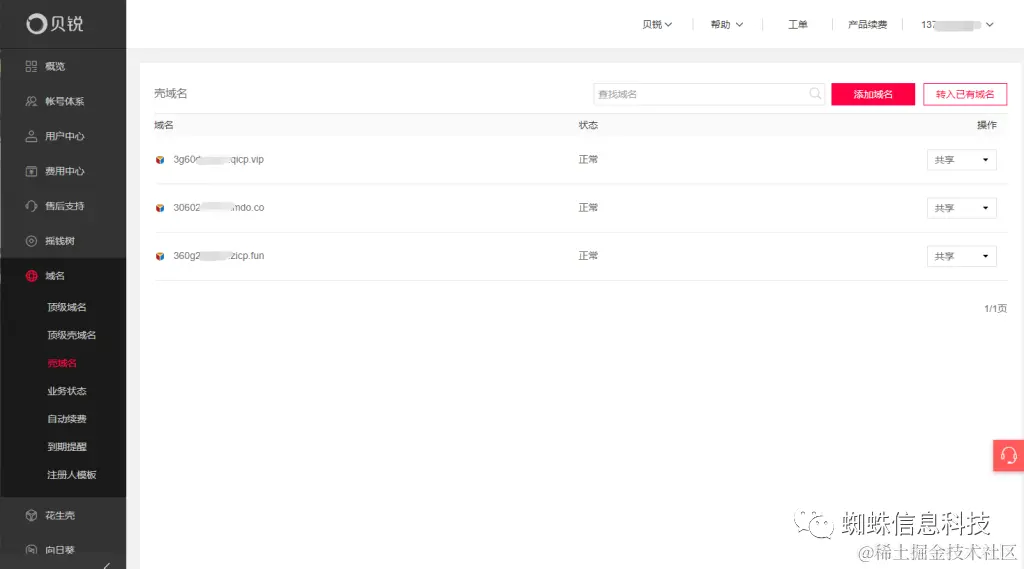The image size is (1024, 569).
Task: Click the 1/1页 pagination text
Action: coord(995,308)
